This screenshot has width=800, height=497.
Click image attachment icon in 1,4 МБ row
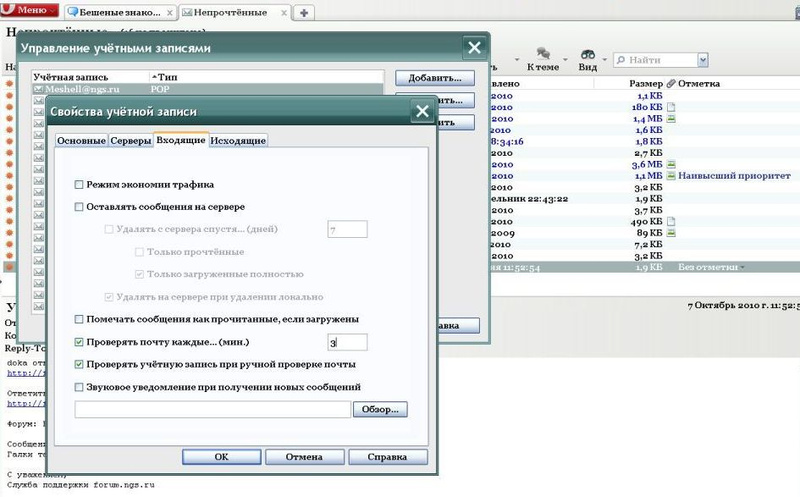click(671, 118)
